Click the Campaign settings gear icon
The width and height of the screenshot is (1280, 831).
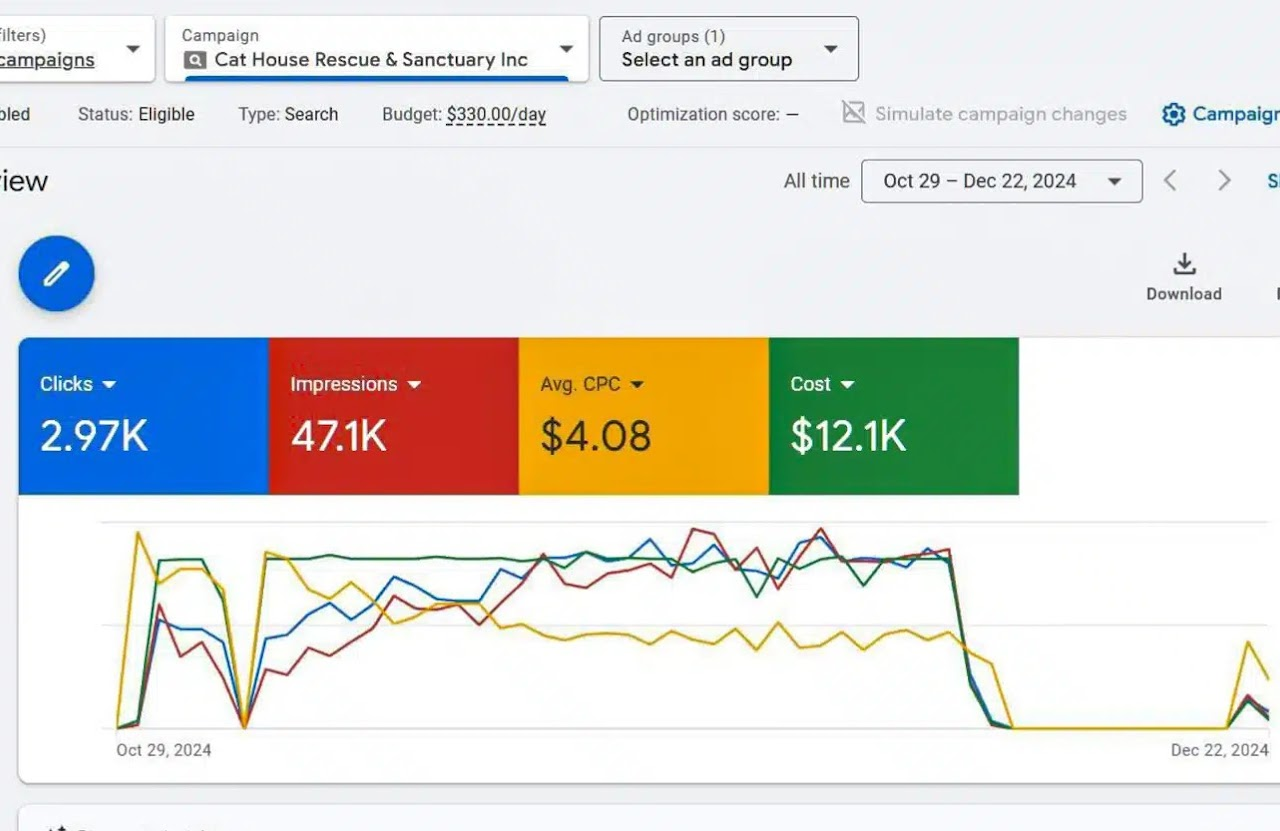(x=1173, y=114)
